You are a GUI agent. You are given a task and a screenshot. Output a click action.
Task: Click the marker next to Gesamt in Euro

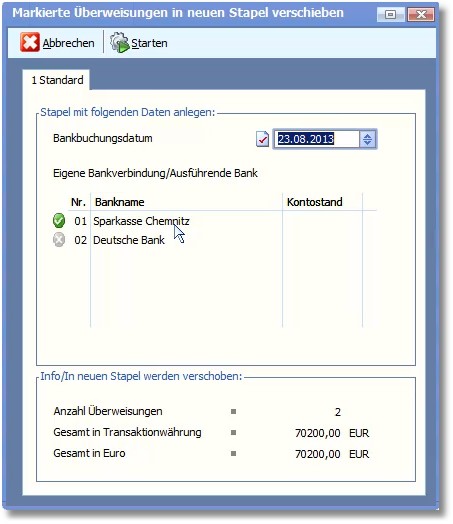[x=234, y=453]
